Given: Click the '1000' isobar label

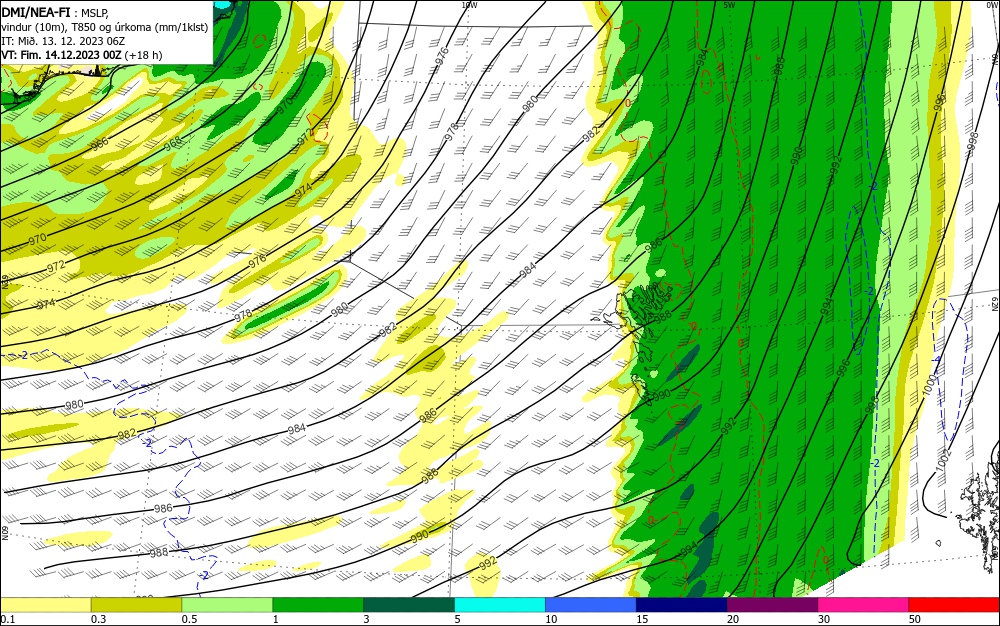Looking at the screenshot, I should point(930,384).
